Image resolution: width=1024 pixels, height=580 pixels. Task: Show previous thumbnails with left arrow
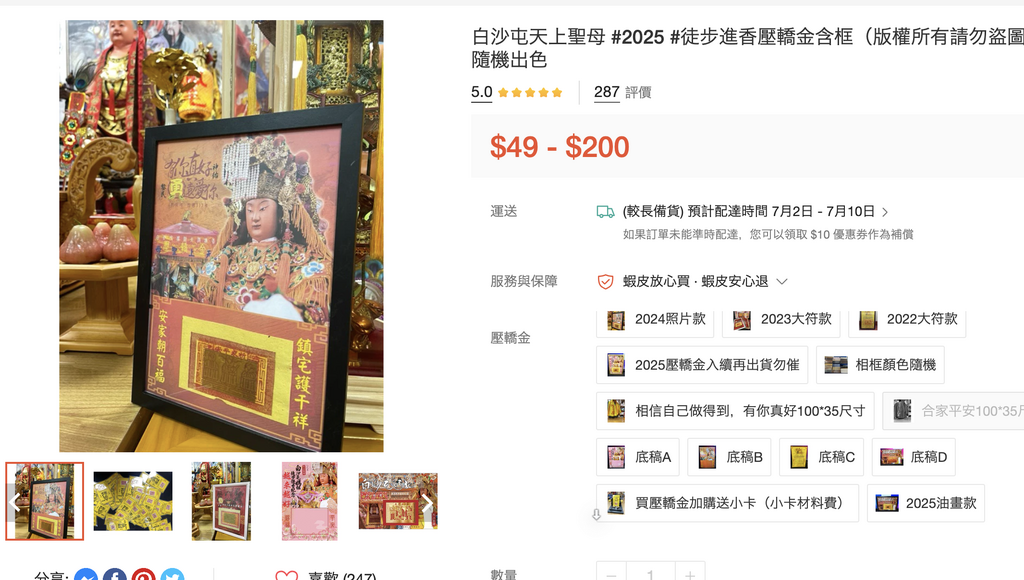tap(14, 502)
